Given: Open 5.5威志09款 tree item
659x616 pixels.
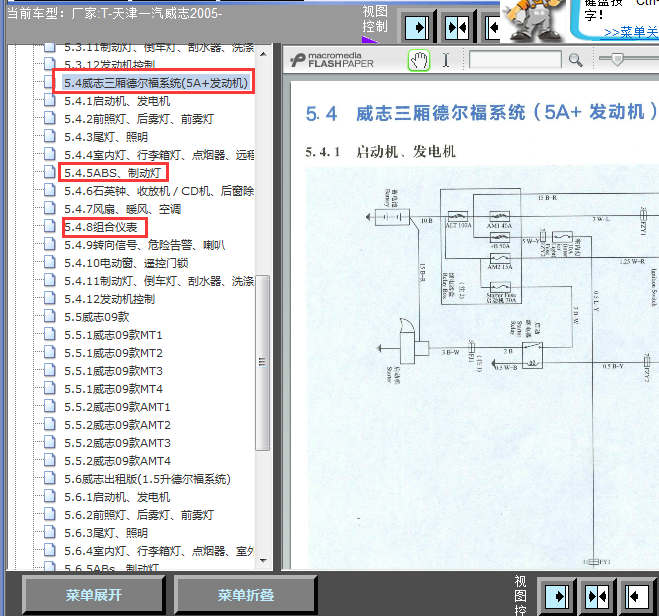Looking at the screenshot, I should click(x=97, y=317).
